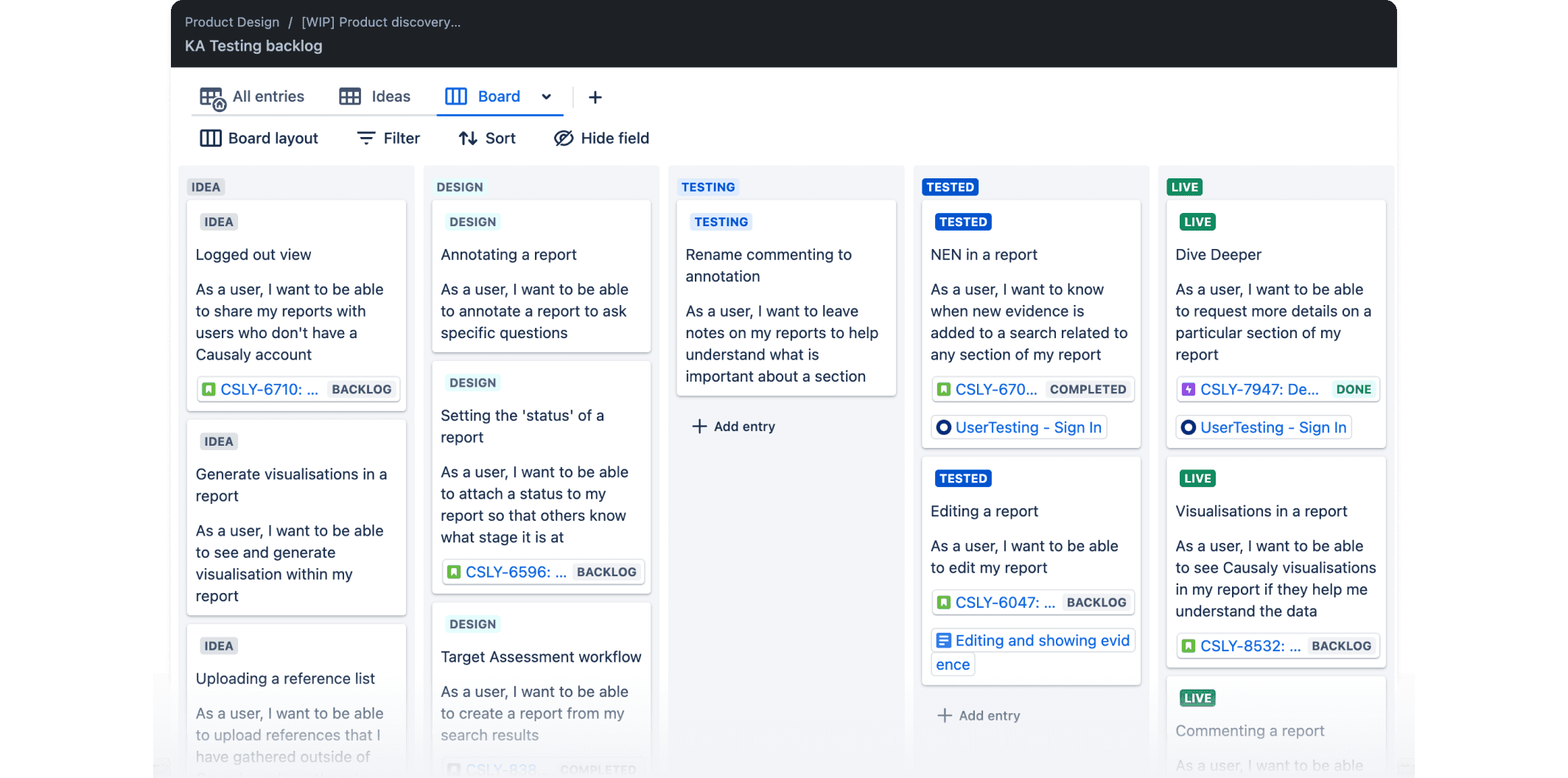Screen dimensions: 1568x778
Task: Click Add entry in the TESTING column
Action: click(x=733, y=426)
